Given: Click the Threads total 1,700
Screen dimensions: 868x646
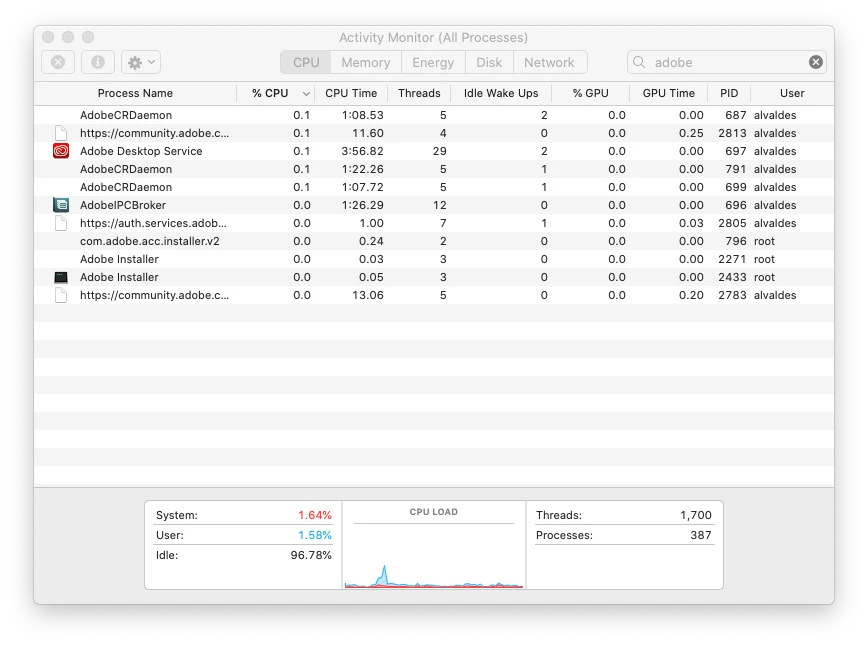Looking at the screenshot, I should click(x=696, y=515).
